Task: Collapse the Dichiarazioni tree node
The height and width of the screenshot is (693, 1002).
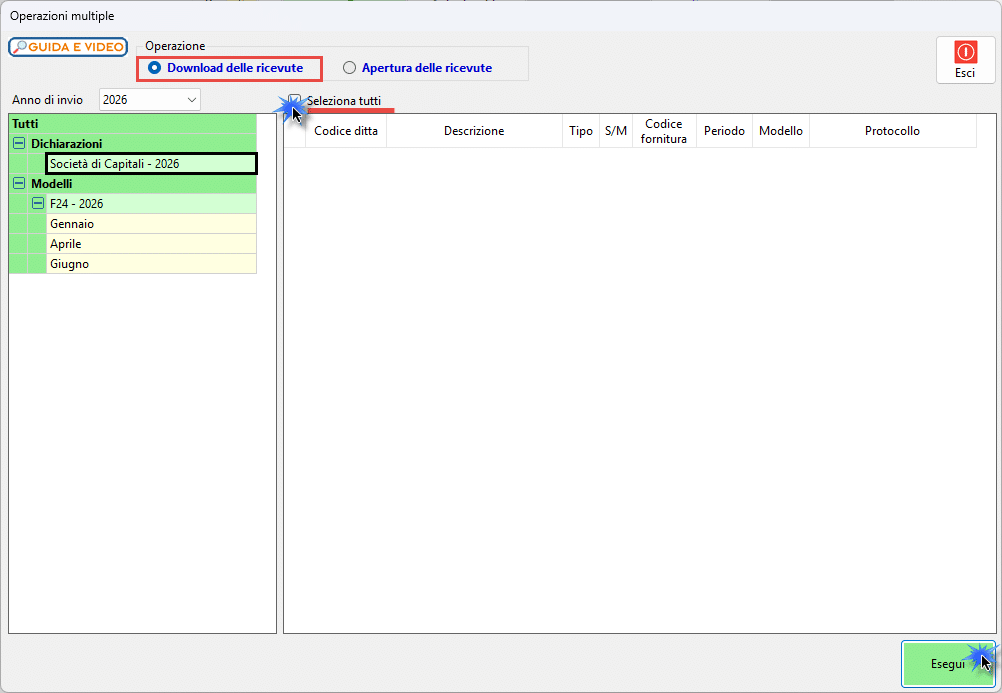Action: [19, 144]
